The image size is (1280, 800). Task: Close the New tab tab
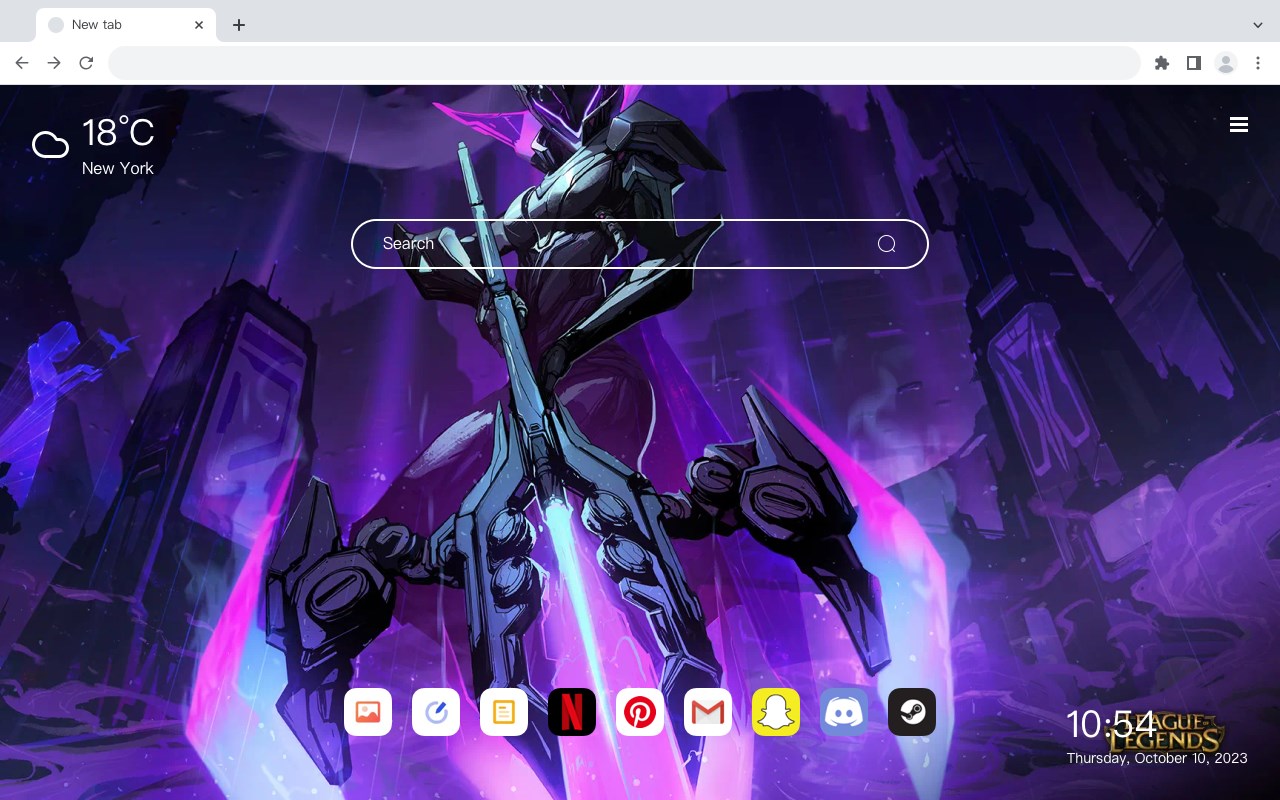tap(199, 25)
